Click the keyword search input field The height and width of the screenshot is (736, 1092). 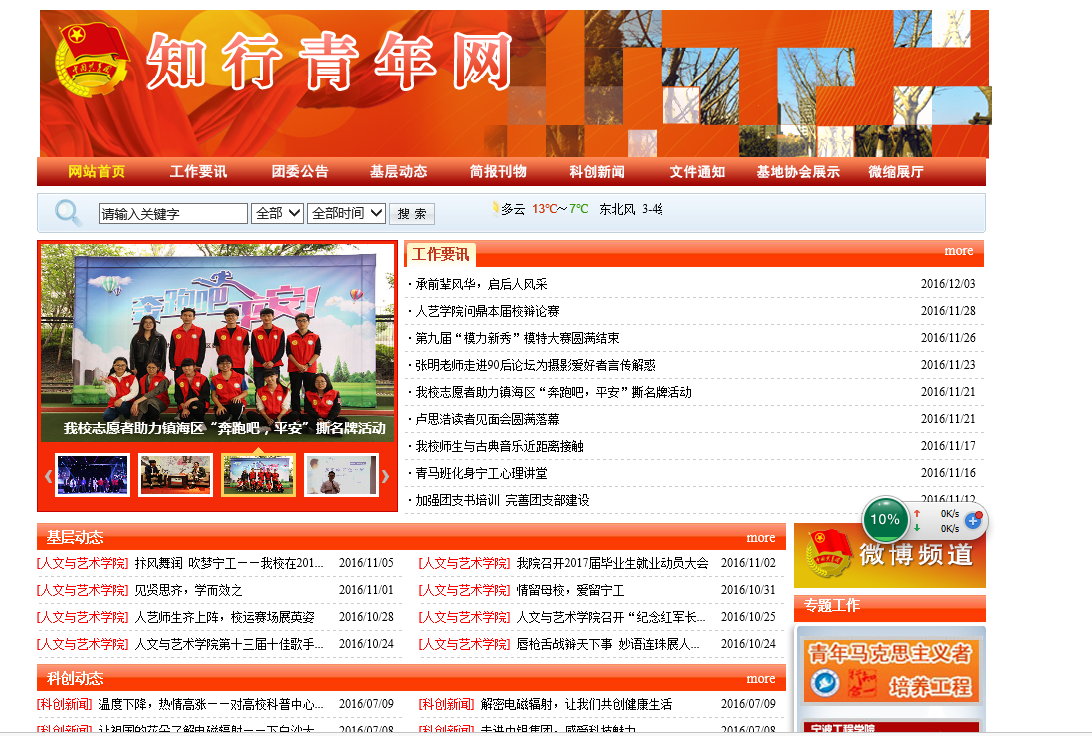click(x=173, y=214)
